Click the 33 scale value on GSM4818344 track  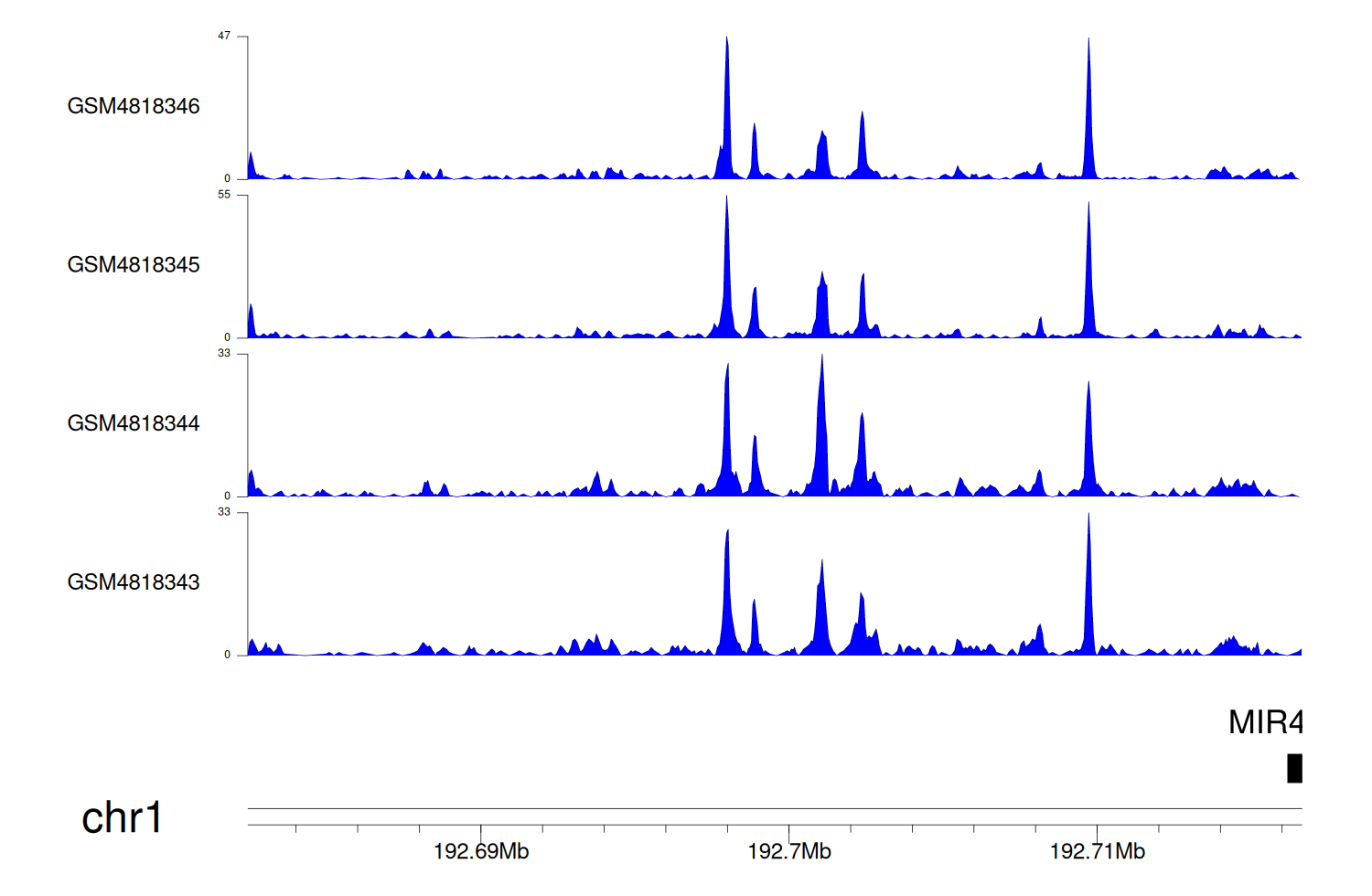click(x=224, y=354)
